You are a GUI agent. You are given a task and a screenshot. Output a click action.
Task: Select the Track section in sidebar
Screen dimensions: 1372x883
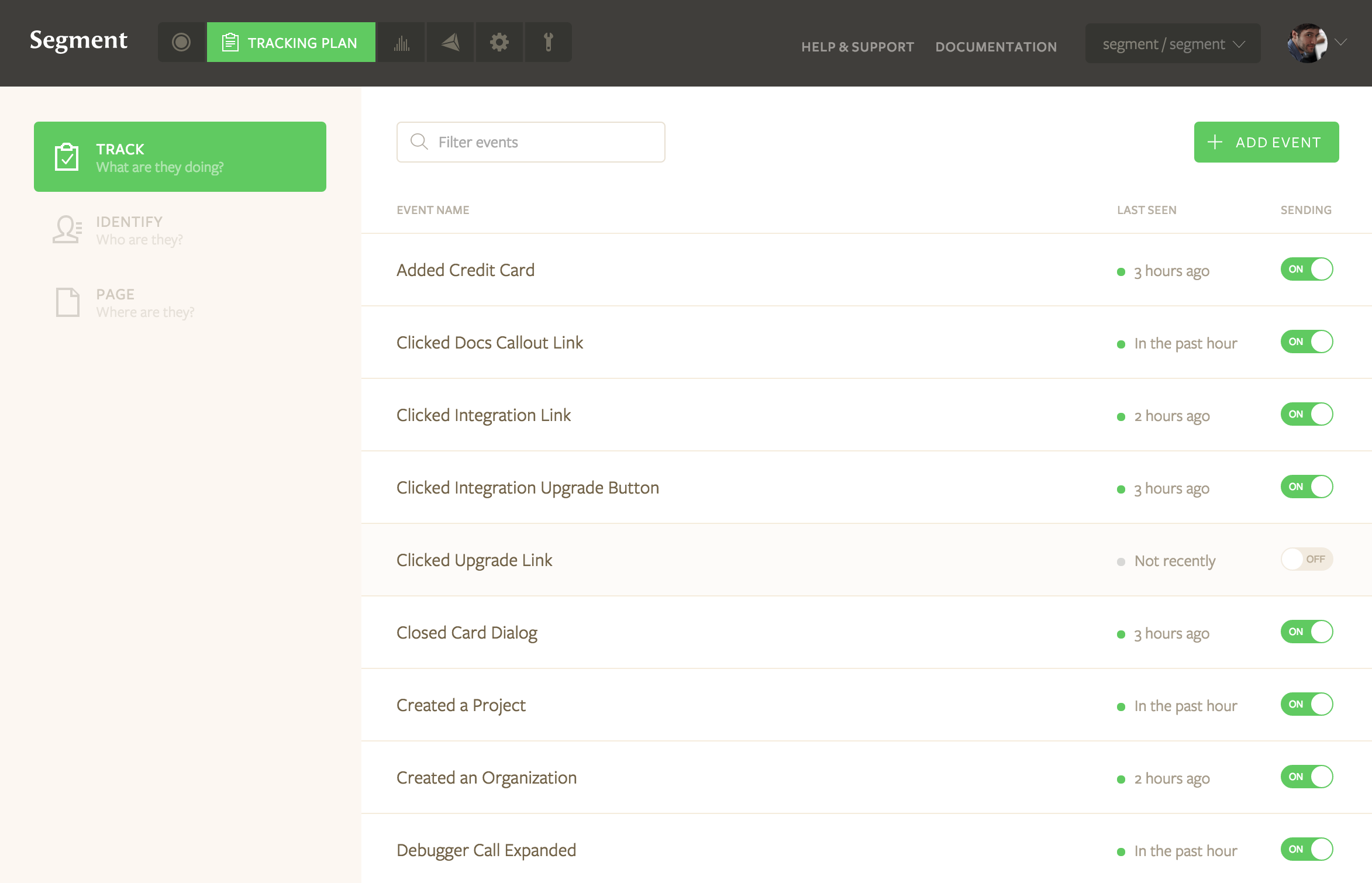(180, 157)
